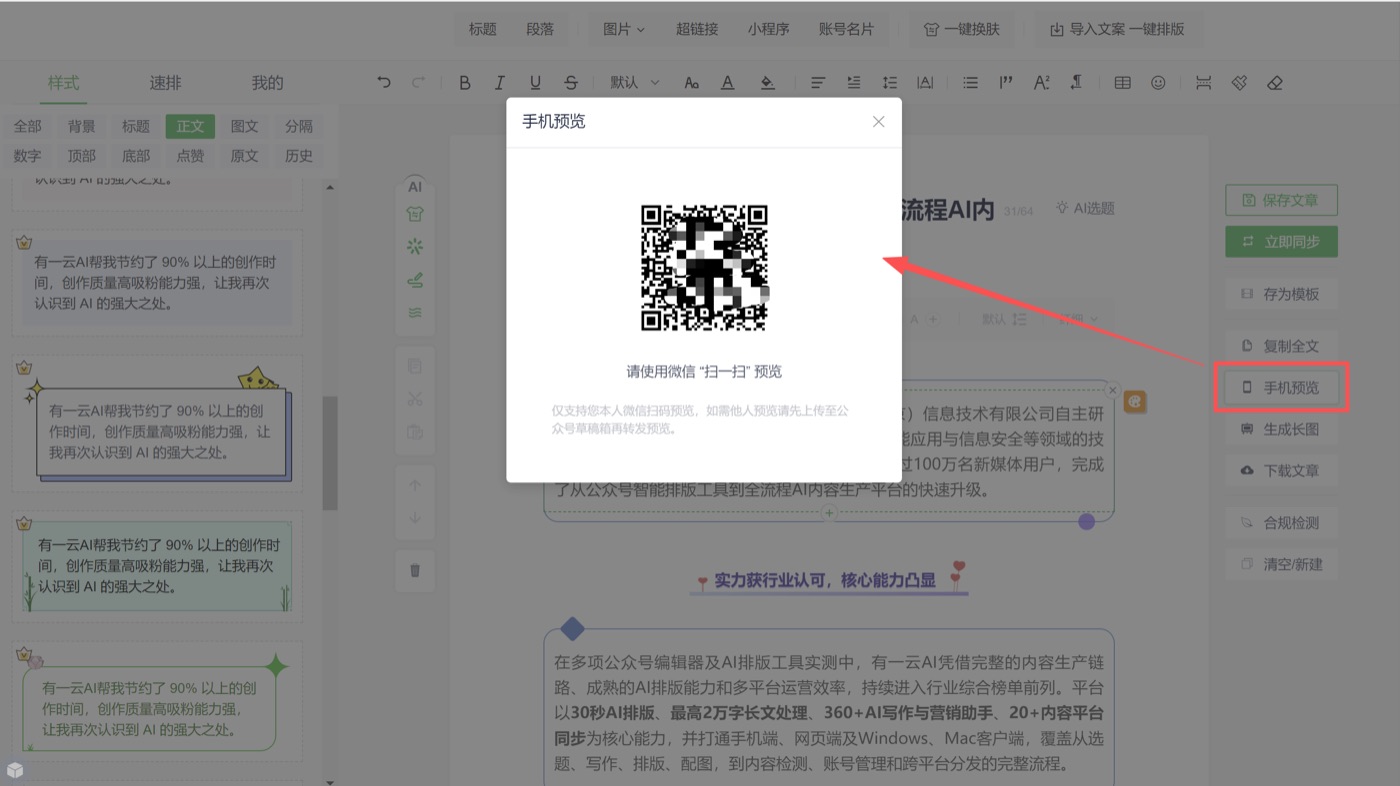Insert a bulleted list

tap(970, 83)
